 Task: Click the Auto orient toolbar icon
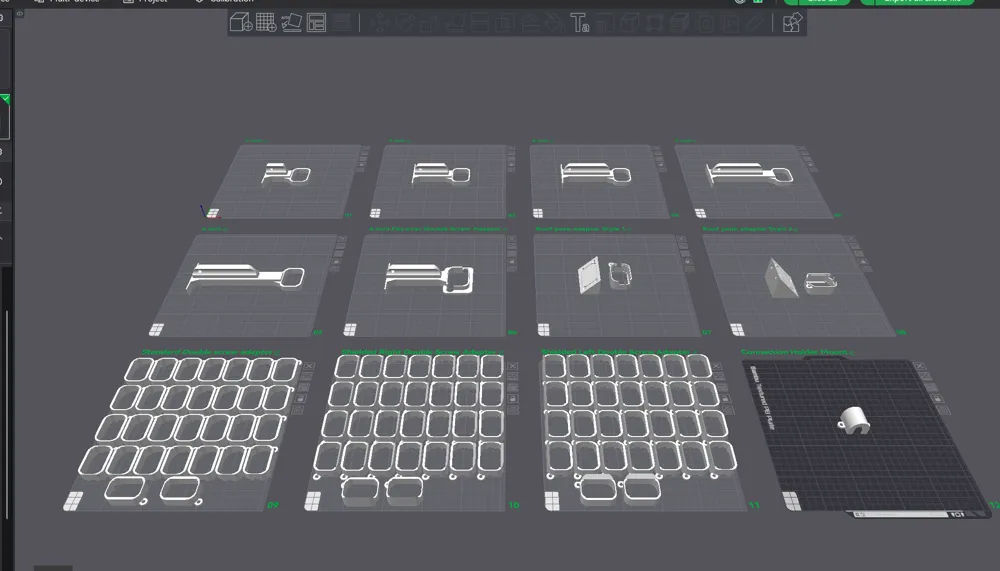(x=291, y=22)
